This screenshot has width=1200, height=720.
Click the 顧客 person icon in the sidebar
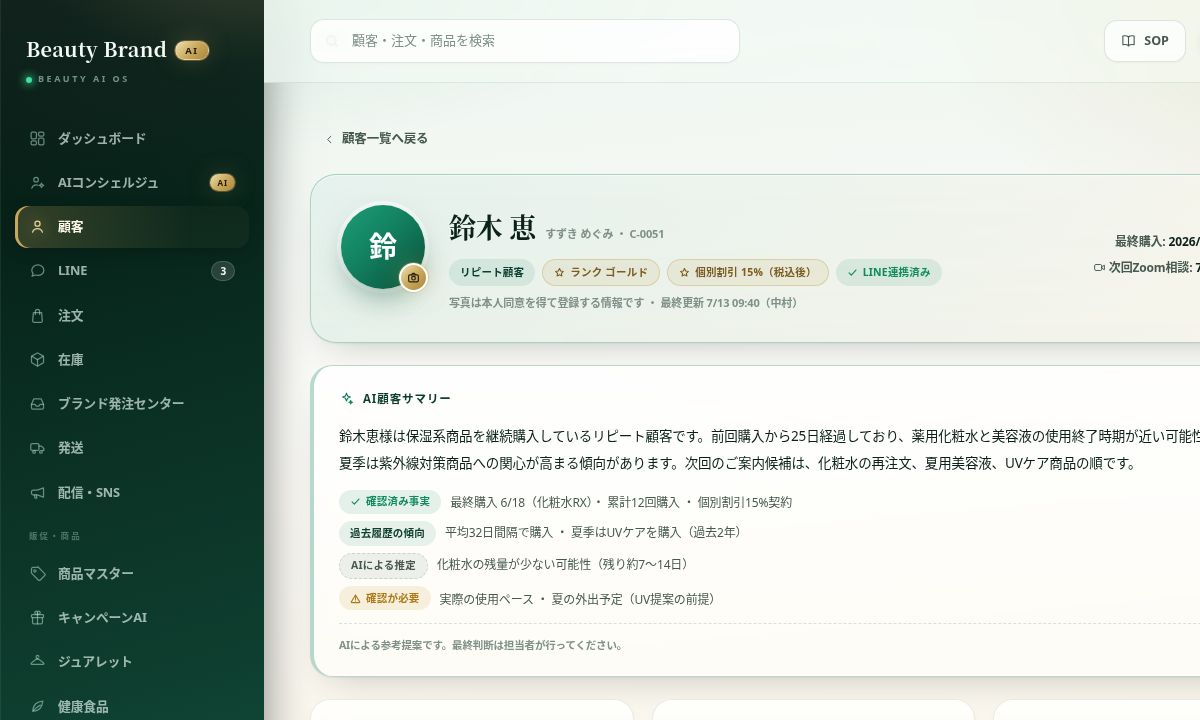38,227
